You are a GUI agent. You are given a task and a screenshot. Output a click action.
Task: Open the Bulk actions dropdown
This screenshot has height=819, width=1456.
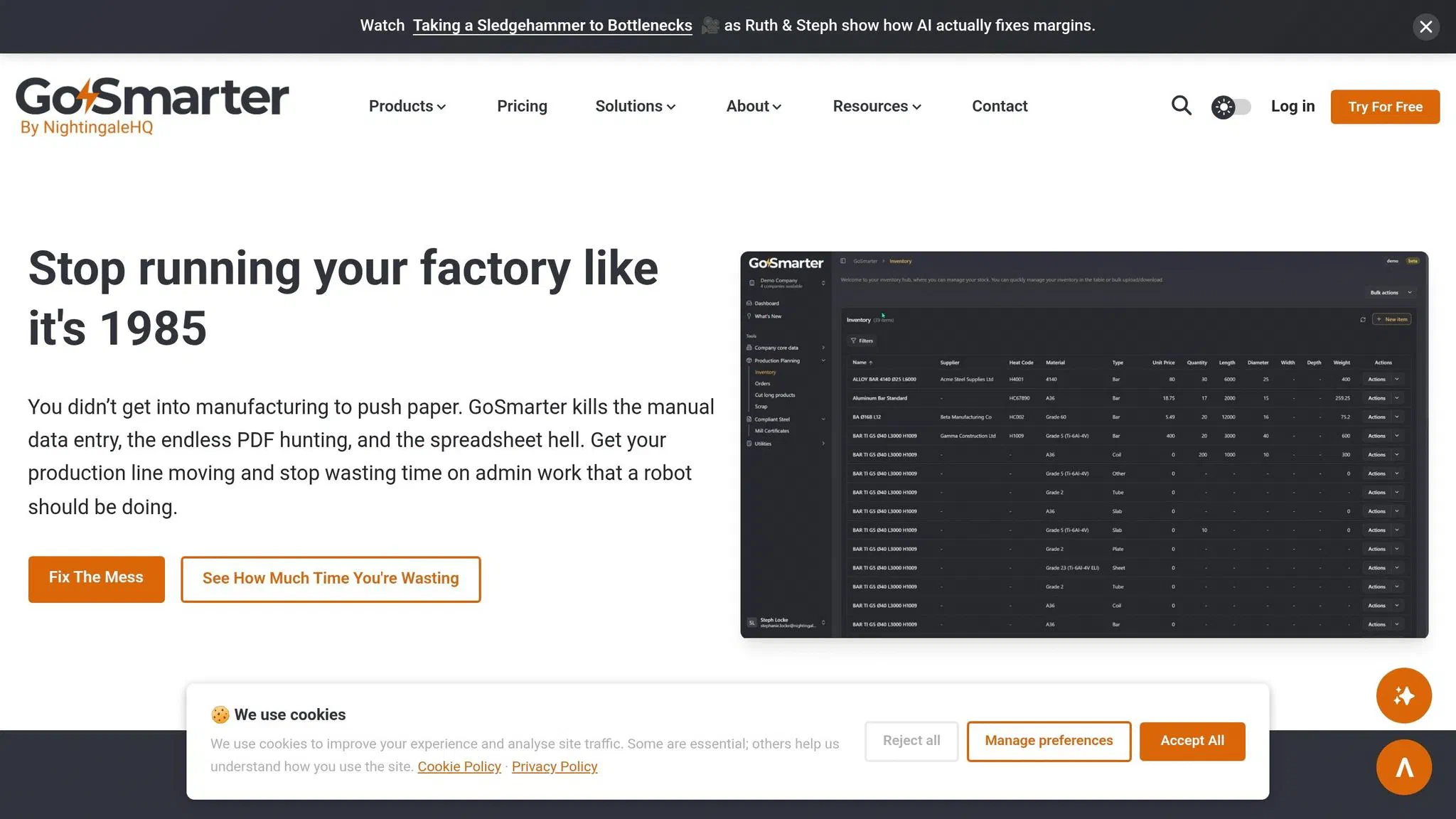click(x=1387, y=292)
